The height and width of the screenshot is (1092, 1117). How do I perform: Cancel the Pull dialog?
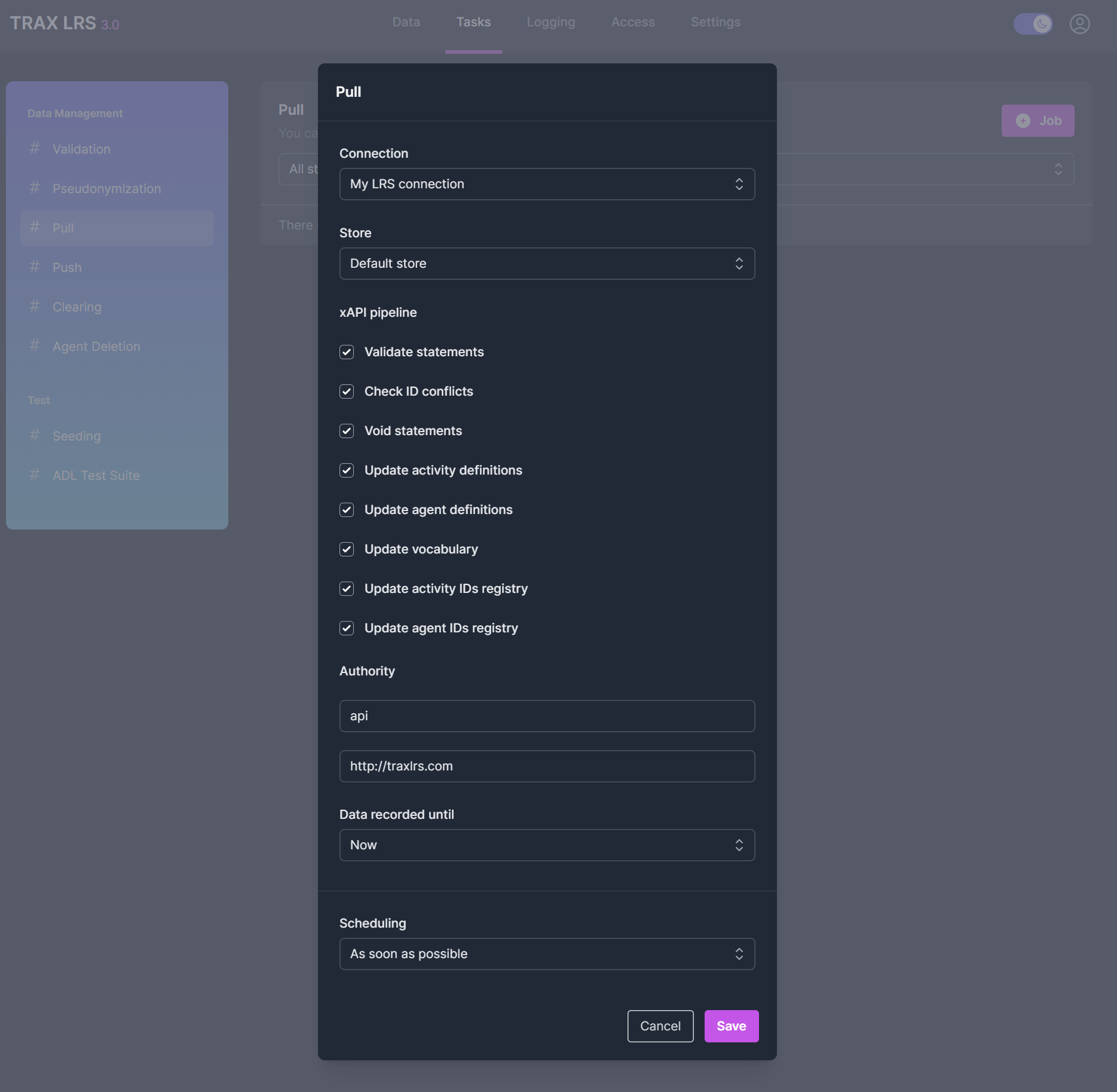click(x=660, y=1026)
